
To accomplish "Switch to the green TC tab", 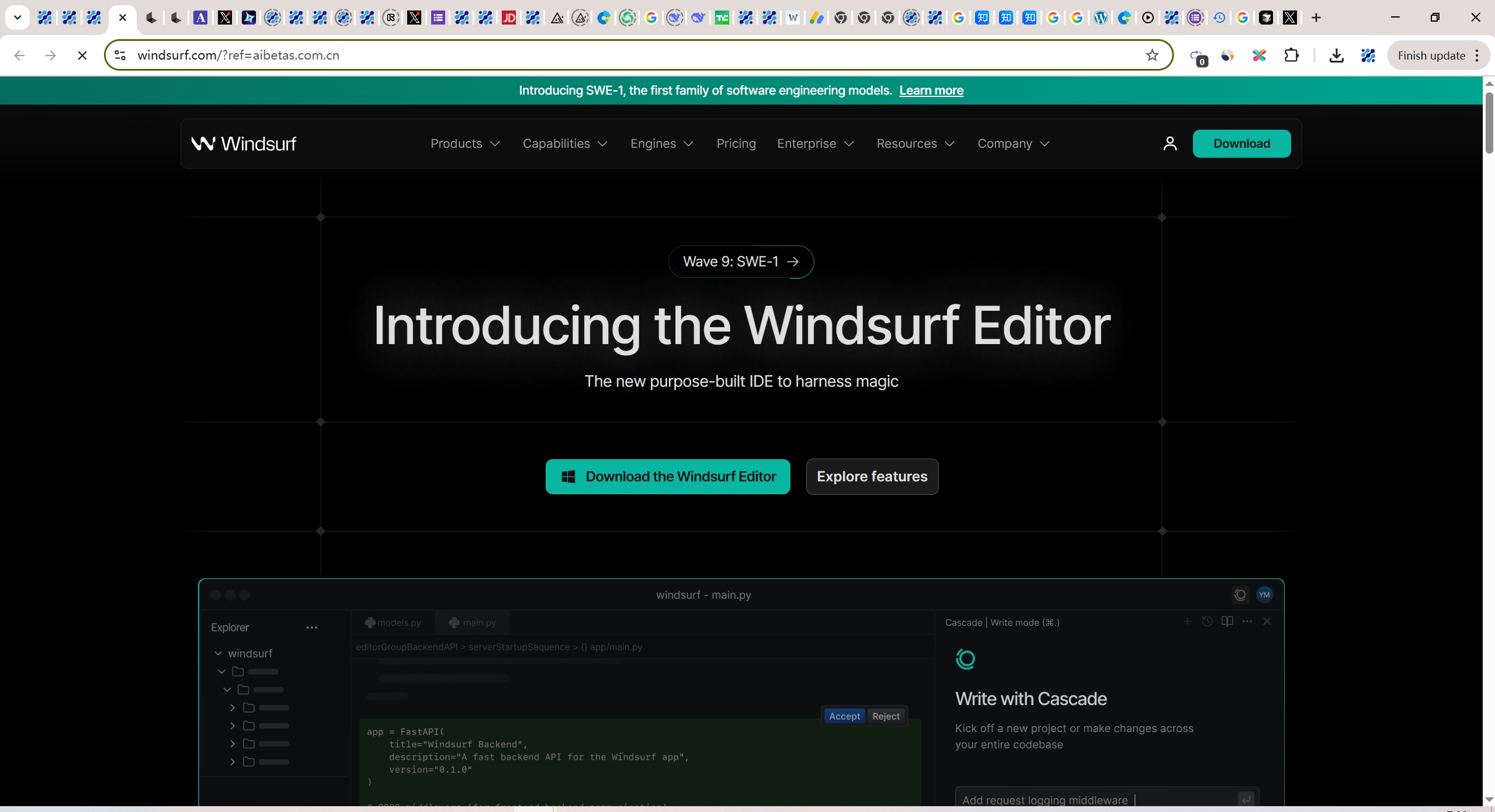I will point(722,18).
